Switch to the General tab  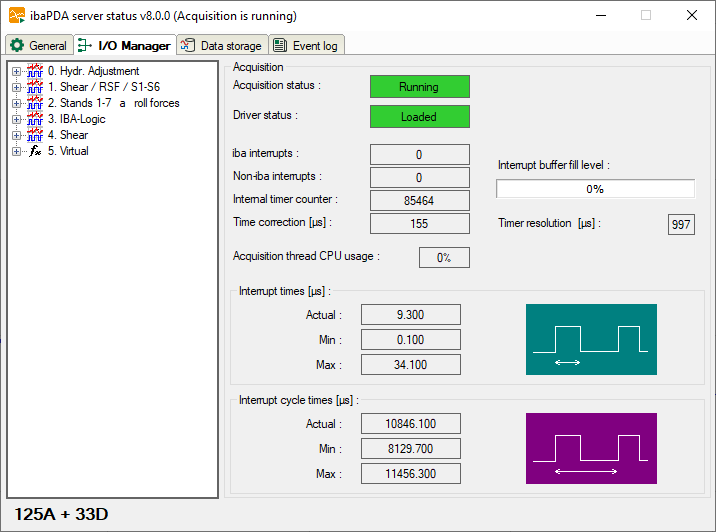(x=38, y=46)
